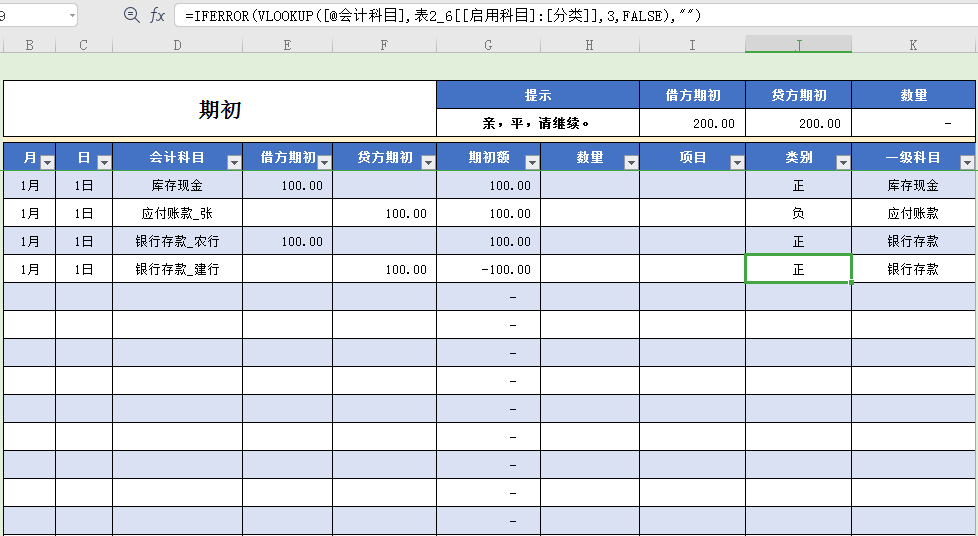Open the 一级科目 column filter dropdown
The width and height of the screenshot is (978, 536).
pos(967,163)
